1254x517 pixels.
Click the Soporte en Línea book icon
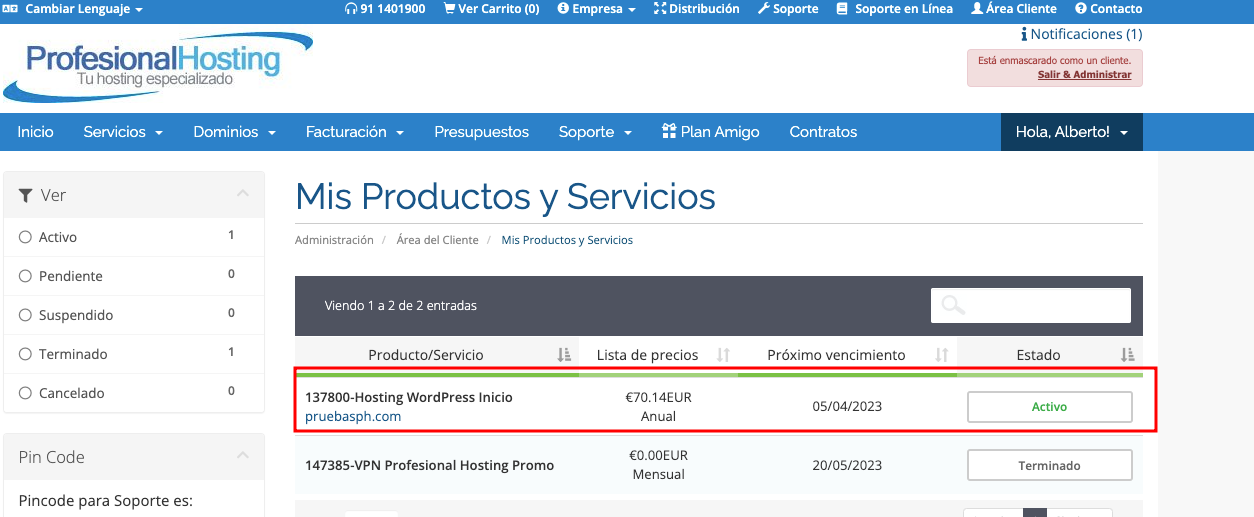842,8
